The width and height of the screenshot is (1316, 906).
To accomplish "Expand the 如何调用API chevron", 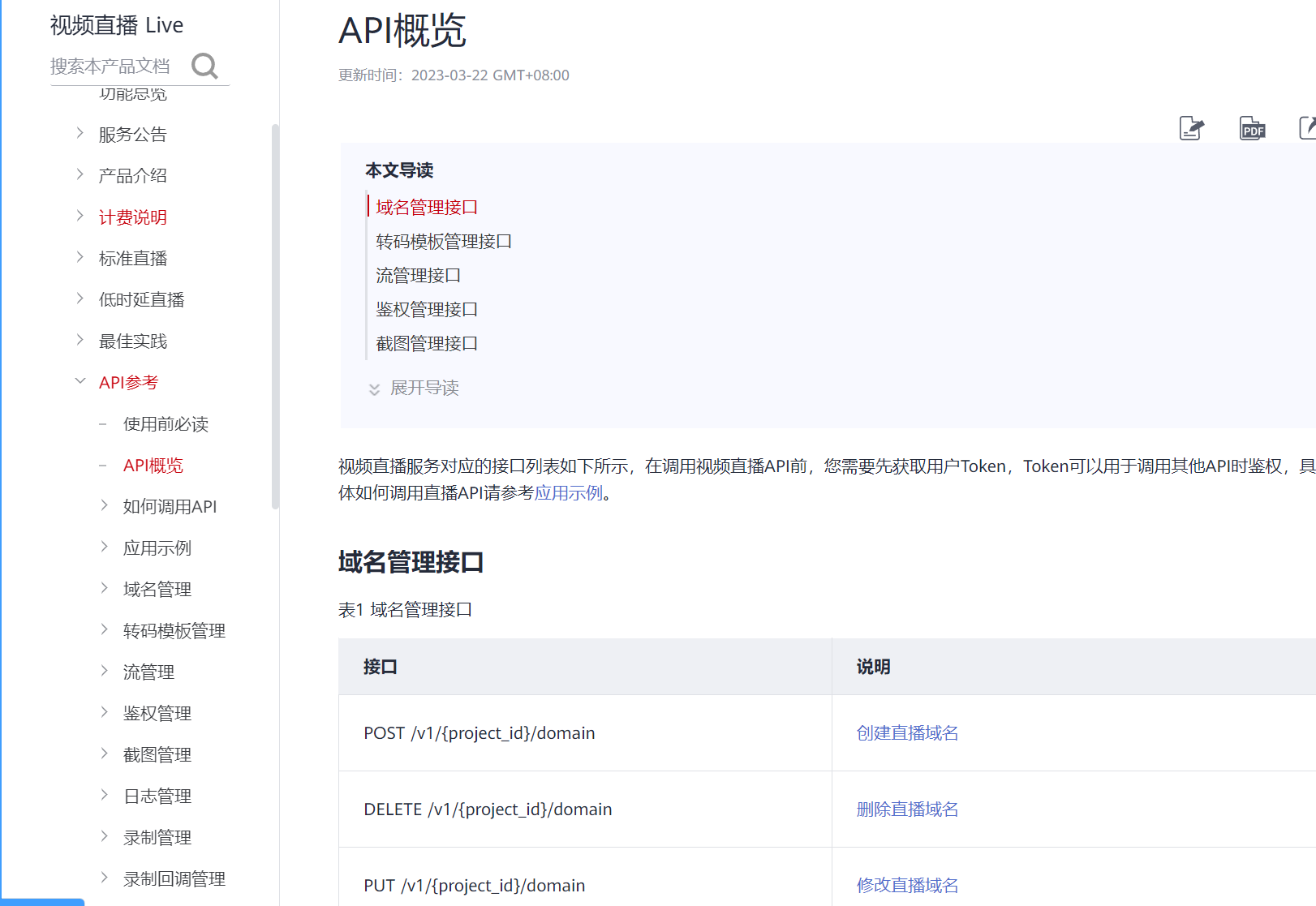I will [104, 505].
